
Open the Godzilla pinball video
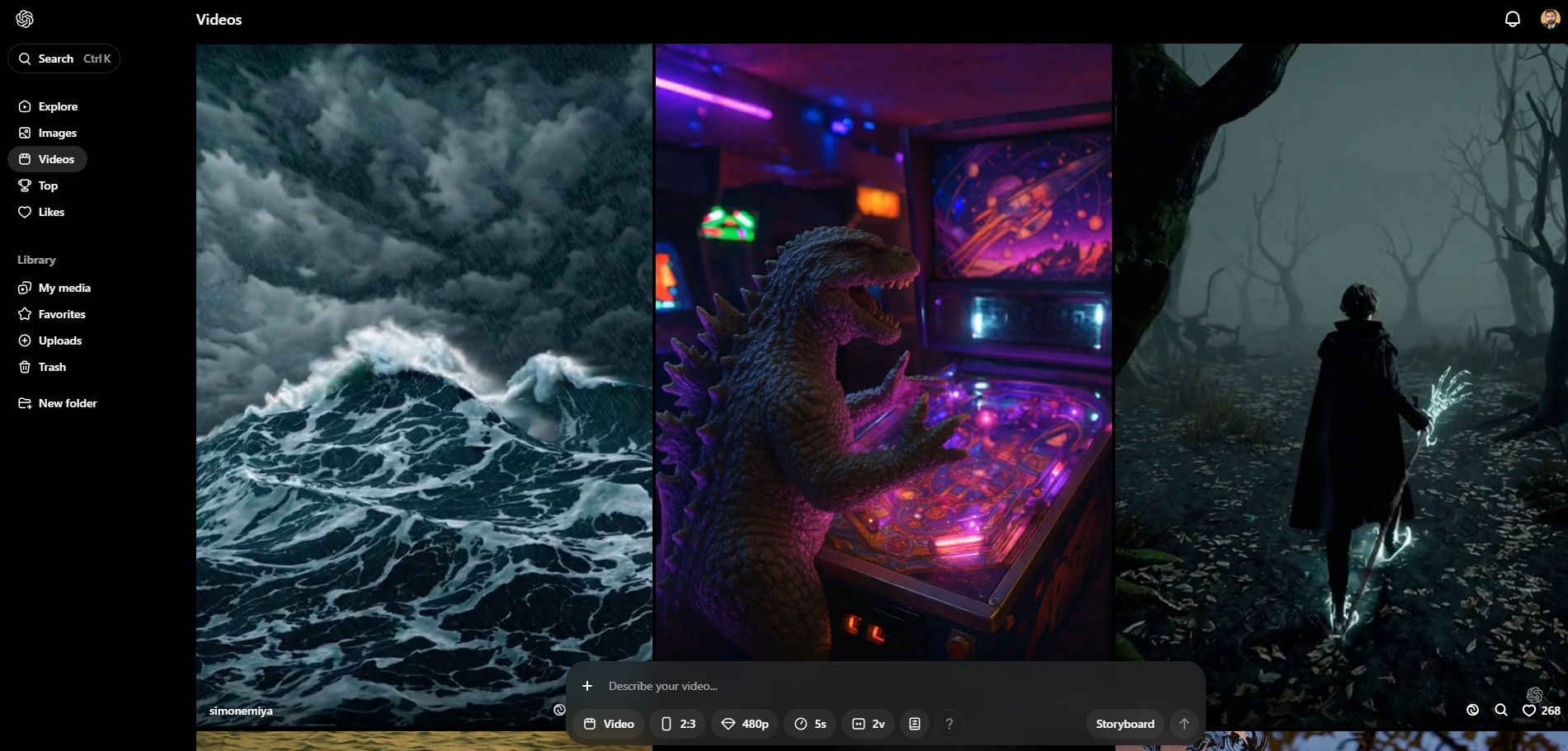(883, 352)
